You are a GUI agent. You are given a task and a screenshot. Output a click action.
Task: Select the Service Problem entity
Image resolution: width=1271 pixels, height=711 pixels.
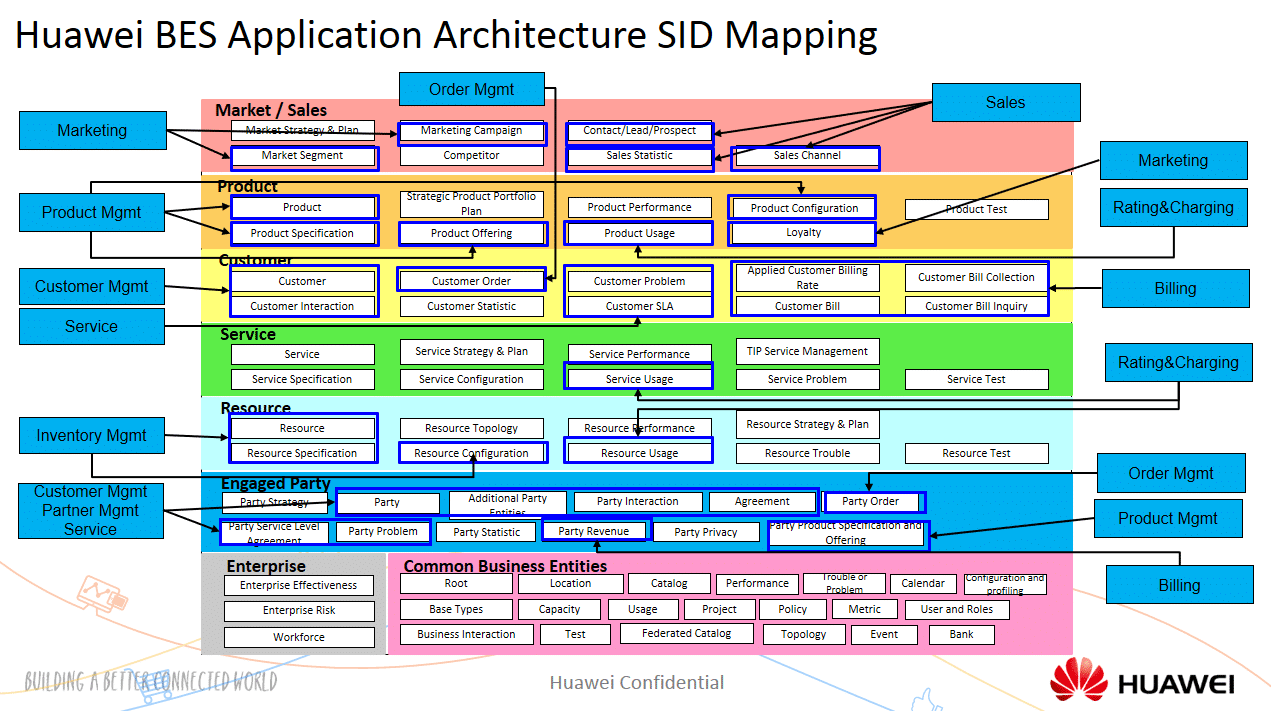(808, 380)
